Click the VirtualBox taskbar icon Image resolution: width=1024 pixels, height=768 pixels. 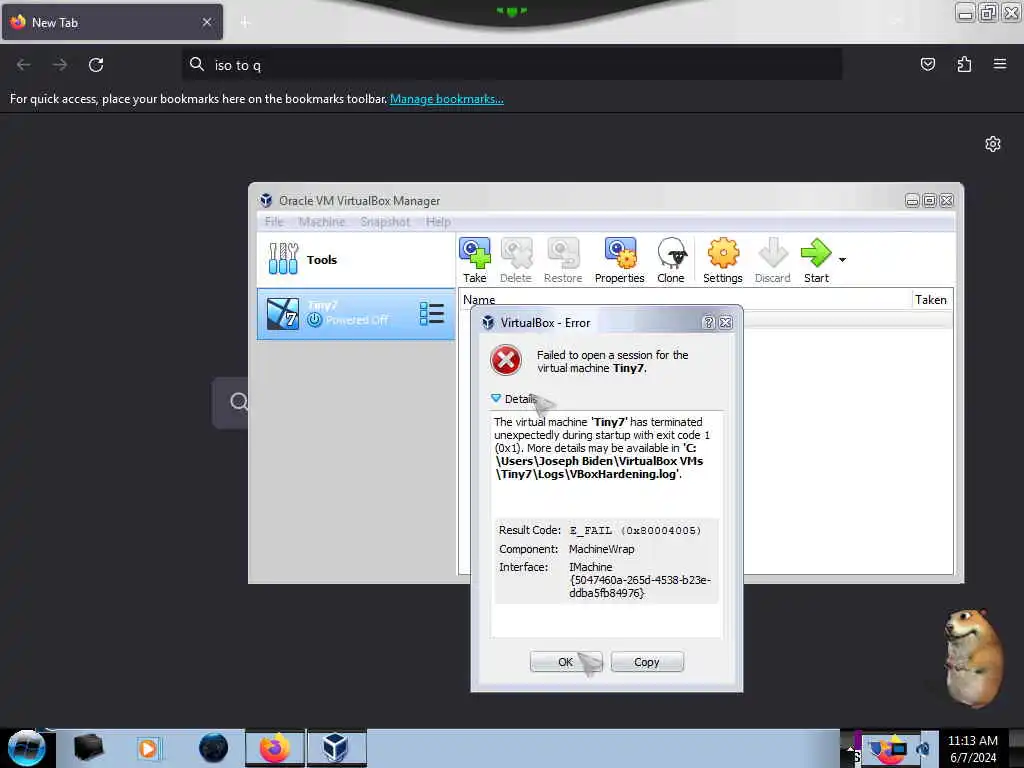pos(336,748)
